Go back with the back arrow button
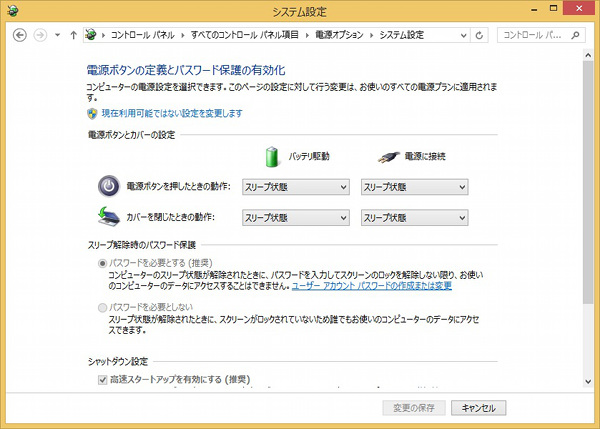This screenshot has height=429, width=600. point(20,35)
